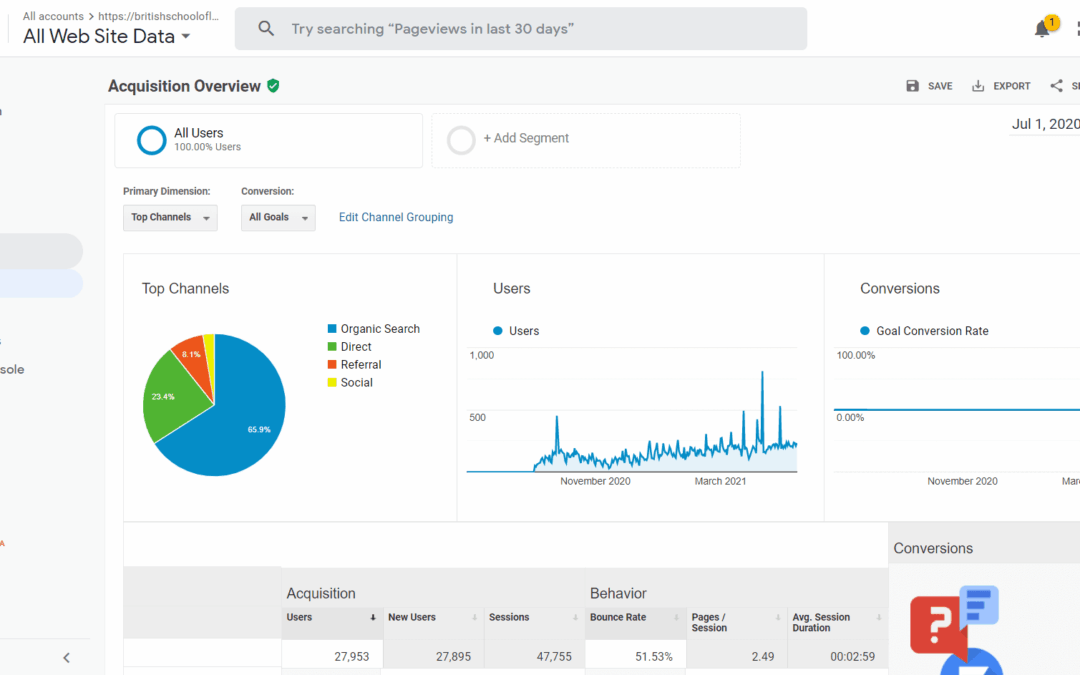Sort by the Users column arrow

tap(373, 618)
